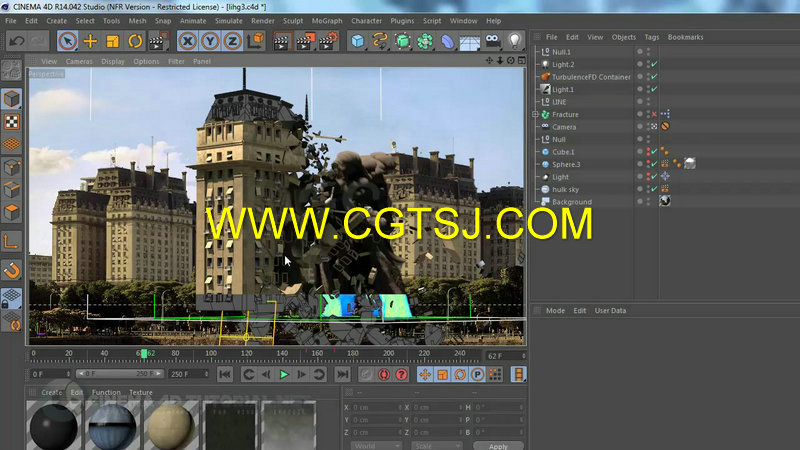Image resolution: width=800 pixels, height=450 pixels.
Task: Toggle visibility dots for Null.1
Action: [648, 52]
